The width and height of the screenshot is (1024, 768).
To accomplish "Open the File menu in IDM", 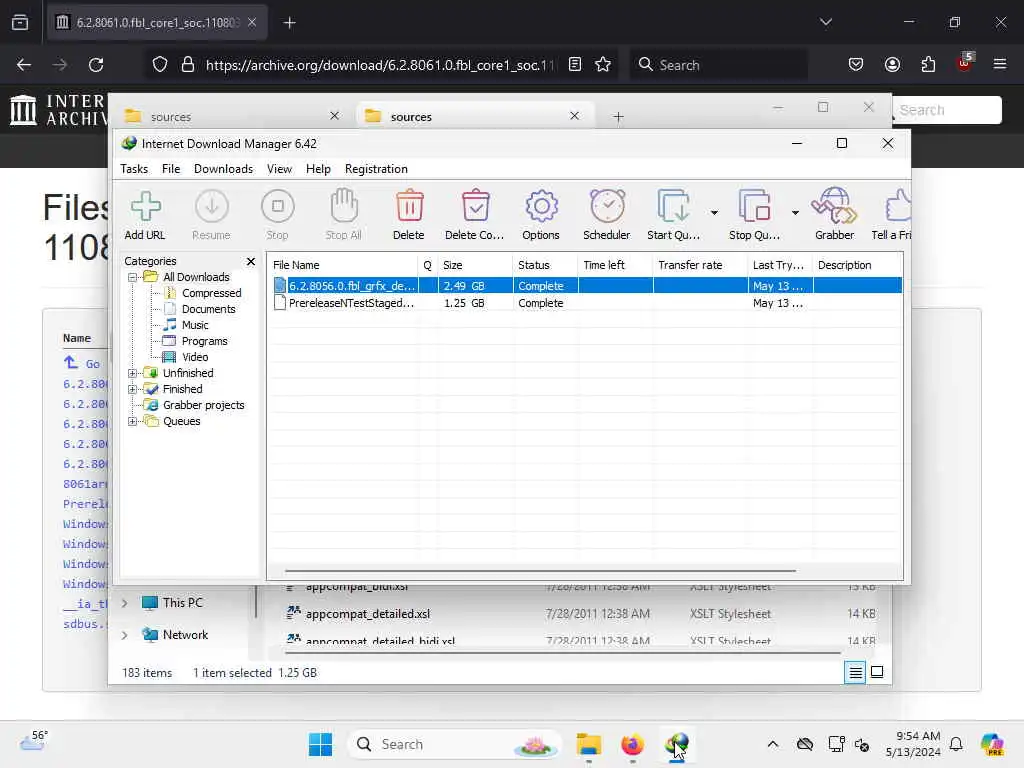I will coord(171,169).
